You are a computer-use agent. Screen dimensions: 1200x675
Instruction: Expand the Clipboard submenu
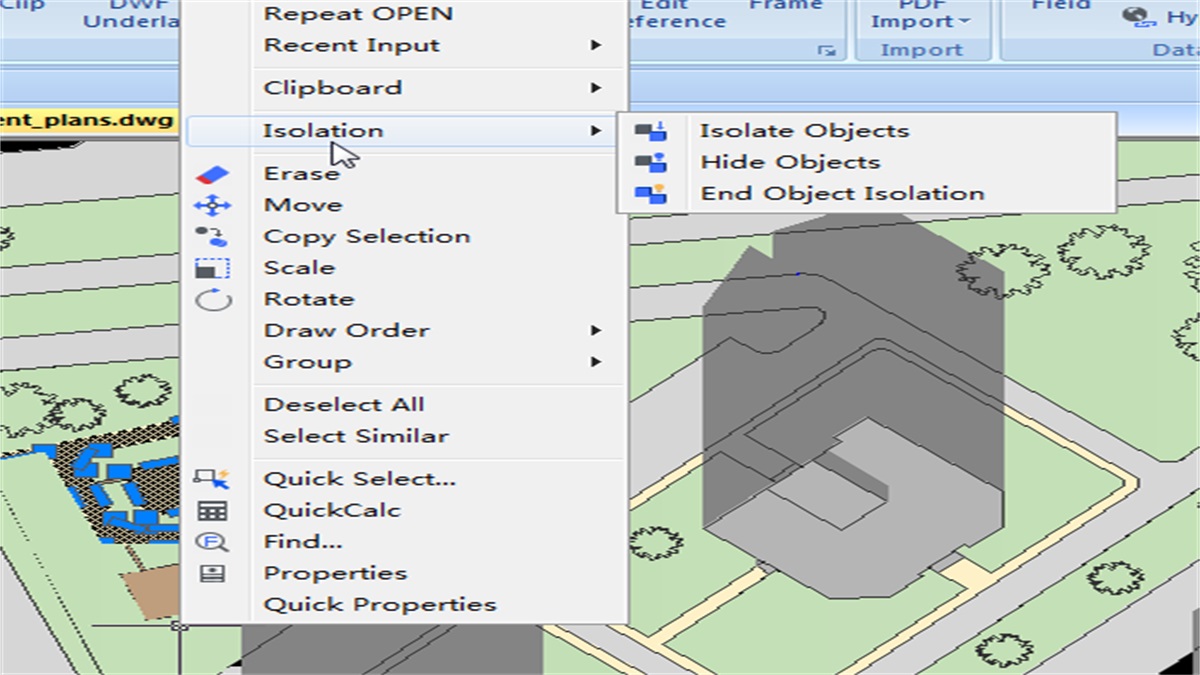pos(331,87)
